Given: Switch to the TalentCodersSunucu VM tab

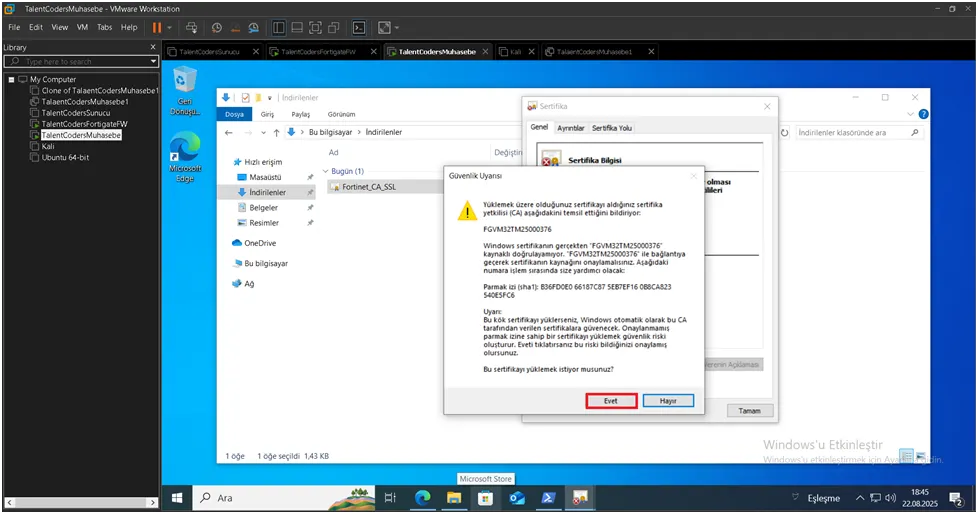Looking at the screenshot, I should click(209, 52).
